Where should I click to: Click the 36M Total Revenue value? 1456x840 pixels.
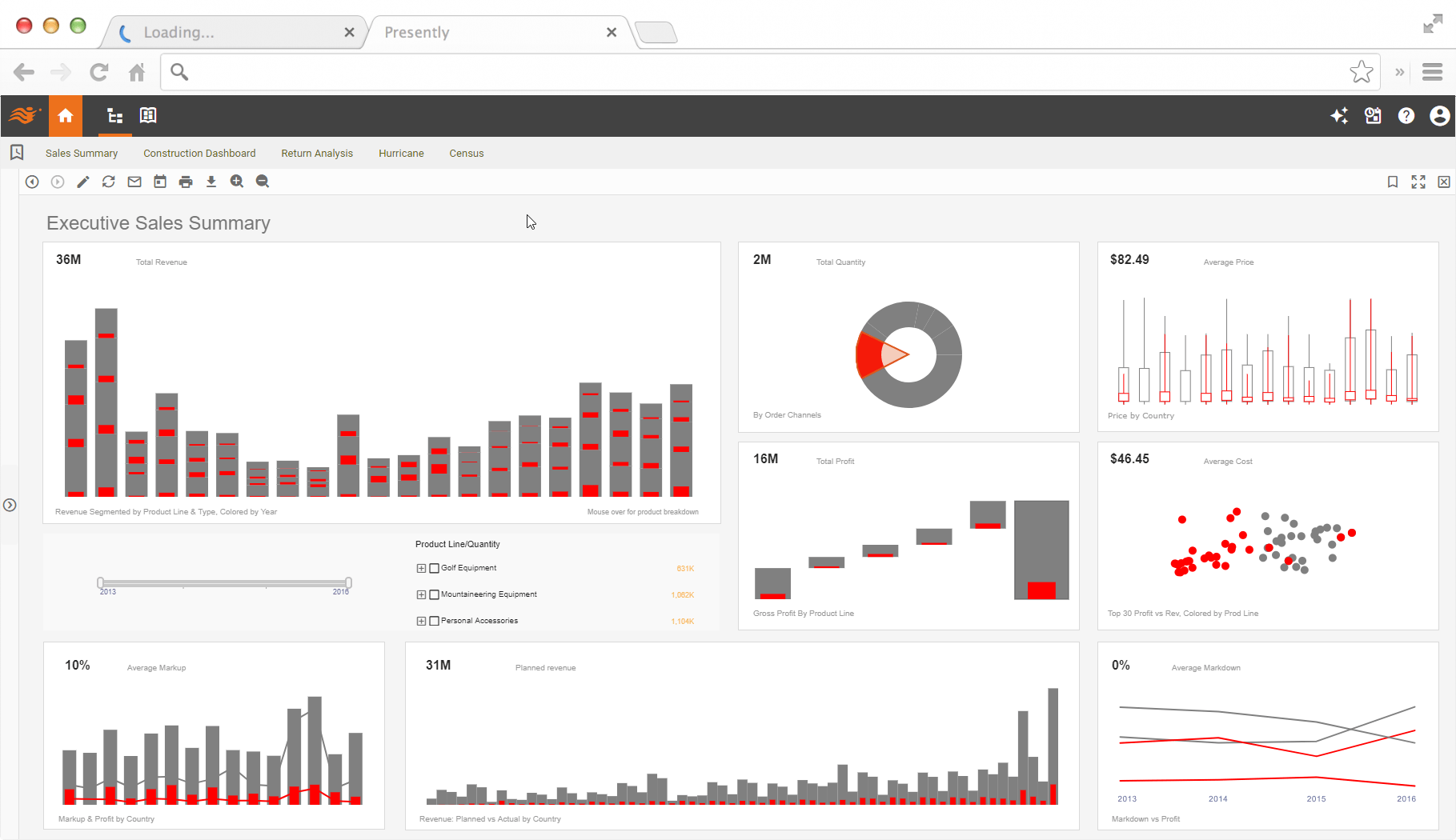(x=69, y=259)
